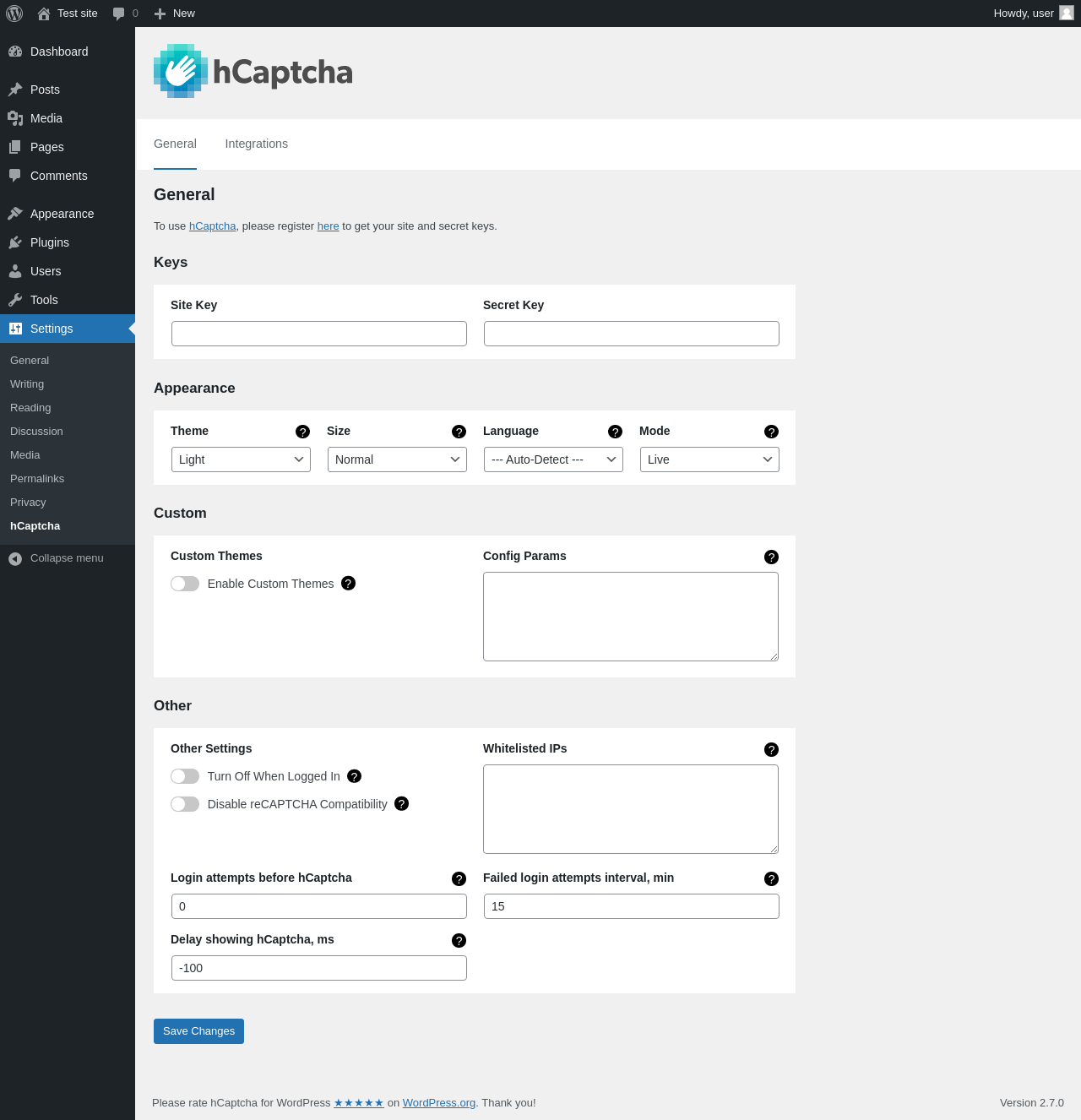The height and width of the screenshot is (1120, 1081).
Task: Click the Theme help question-mark icon
Action: tap(302, 432)
